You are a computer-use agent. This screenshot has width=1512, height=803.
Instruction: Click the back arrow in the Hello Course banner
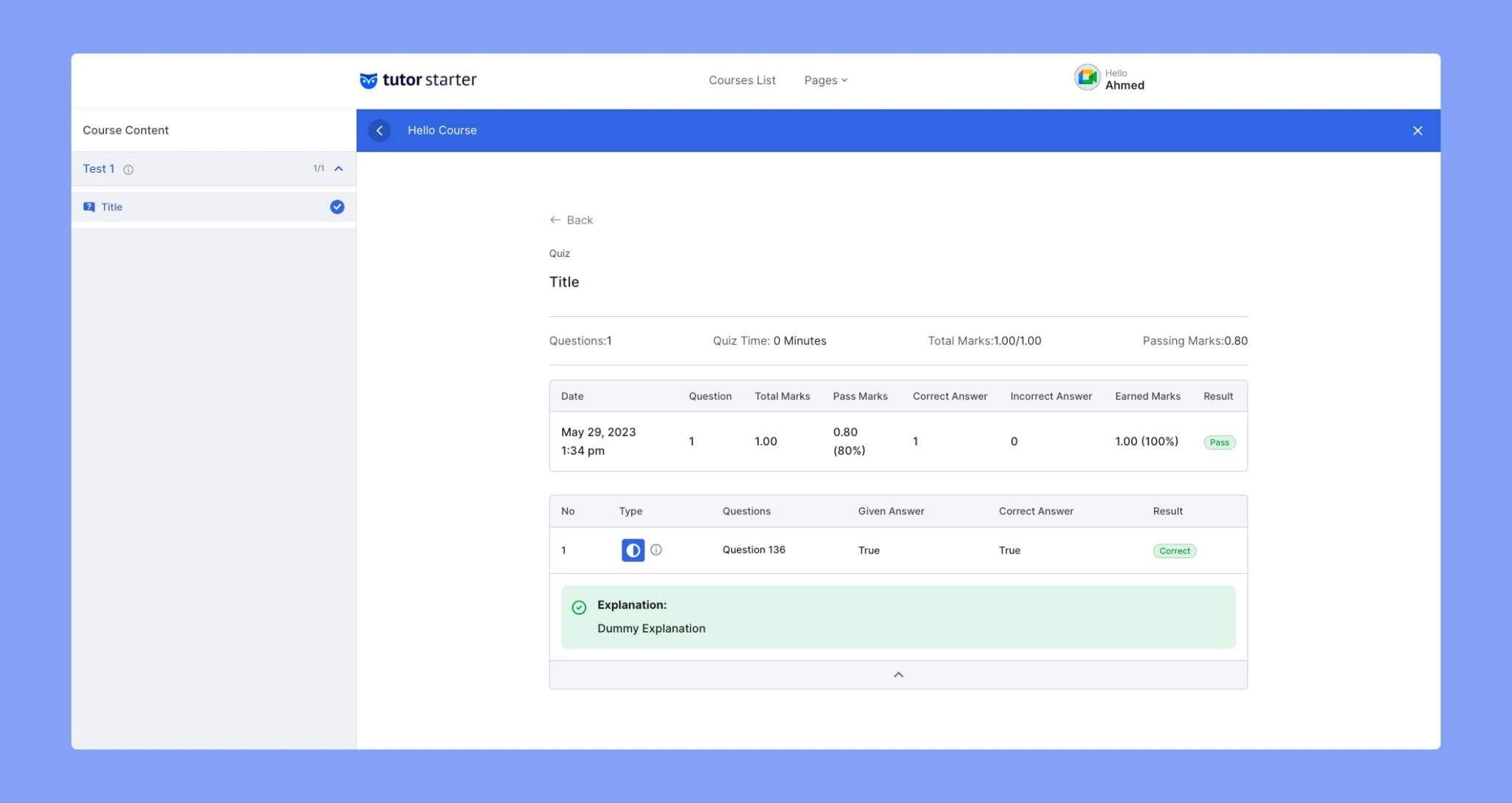pyautogui.click(x=379, y=130)
